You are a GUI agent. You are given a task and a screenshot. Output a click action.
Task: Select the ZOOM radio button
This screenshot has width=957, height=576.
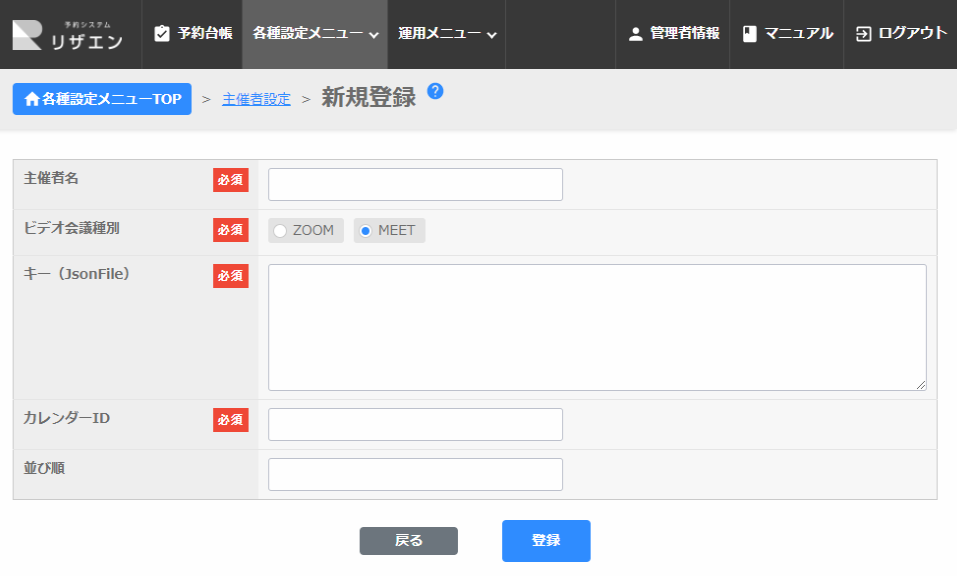[x=280, y=231]
